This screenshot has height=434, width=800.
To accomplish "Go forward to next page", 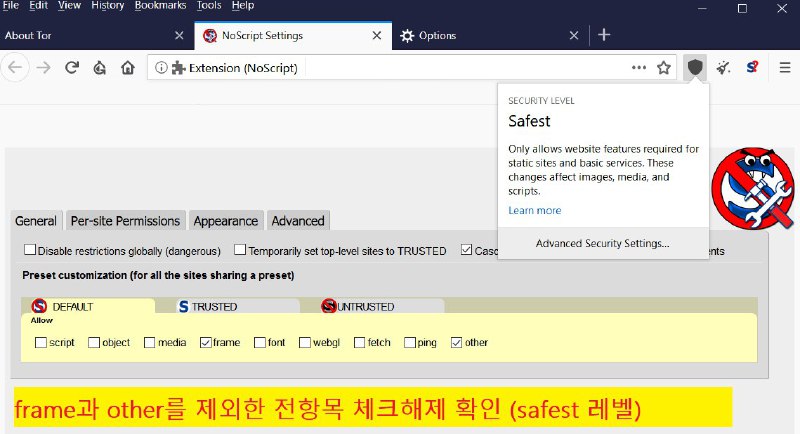I will click(43, 67).
